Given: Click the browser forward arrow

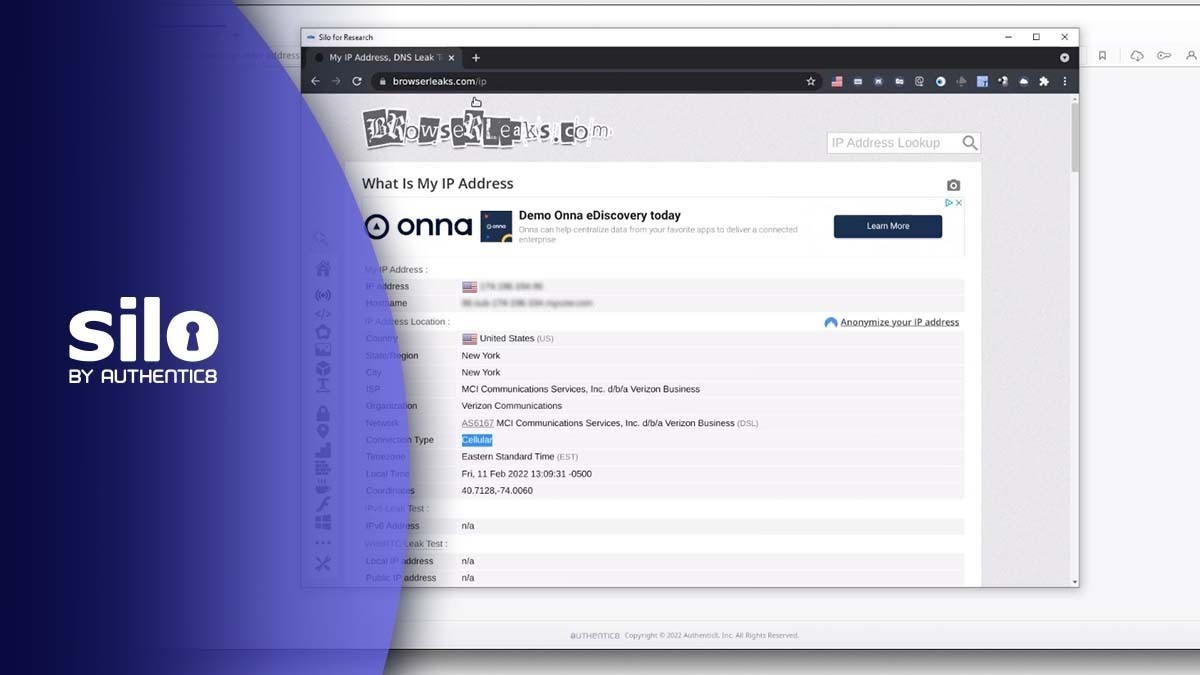Looking at the screenshot, I should coord(336,82).
